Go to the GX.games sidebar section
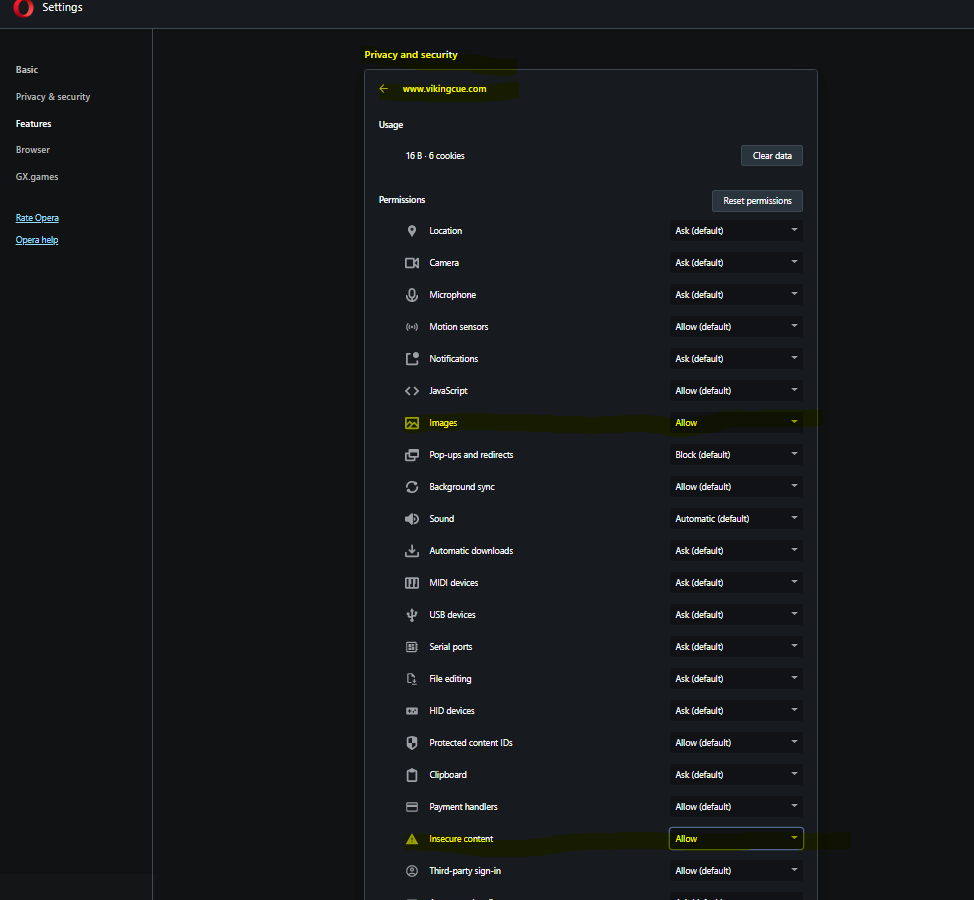 (x=37, y=177)
